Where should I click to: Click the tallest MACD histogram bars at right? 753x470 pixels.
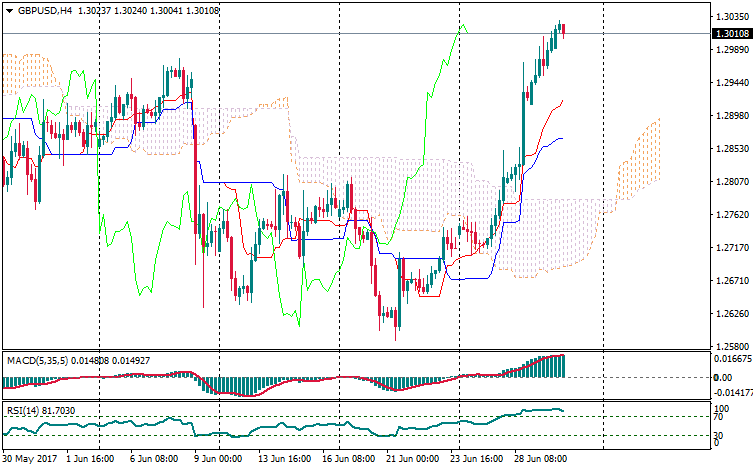560,366
